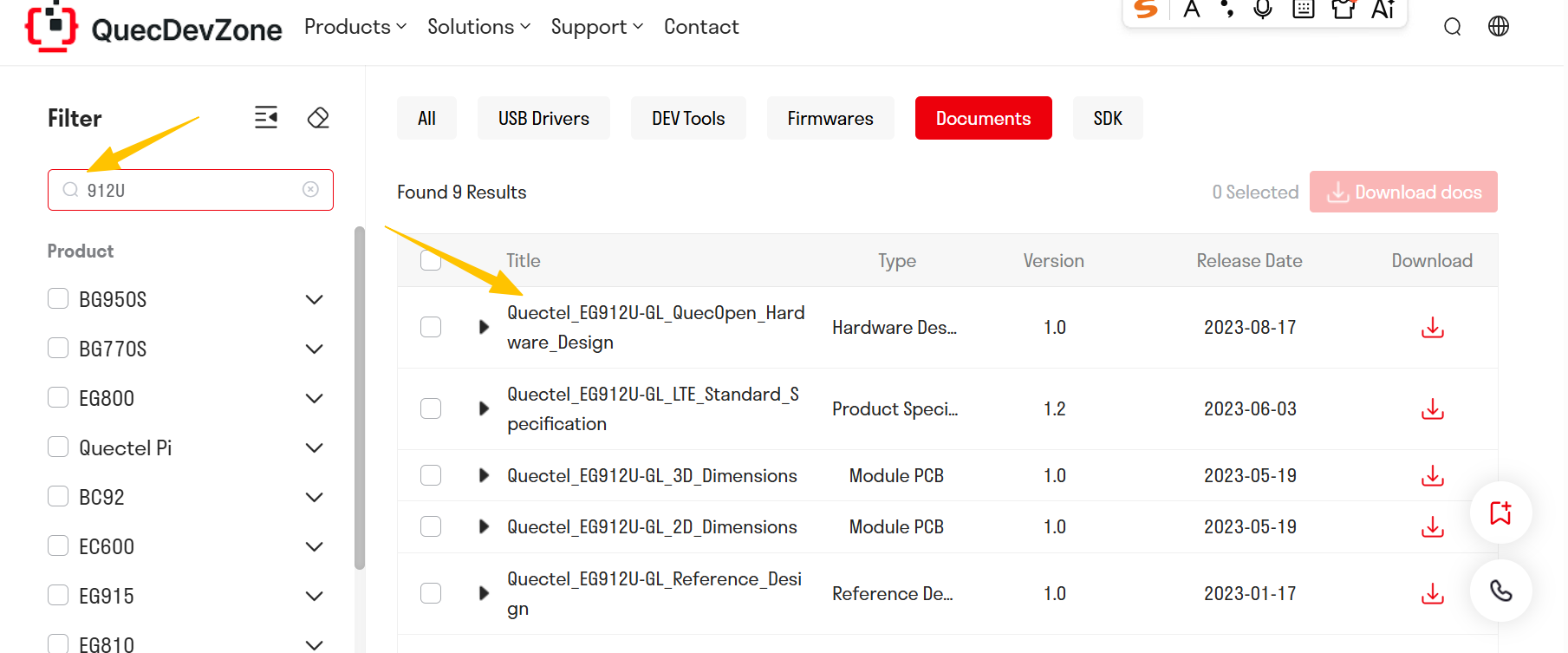Show the DEV Tools tab
The height and width of the screenshot is (653, 1568).
(x=688, y=118)
